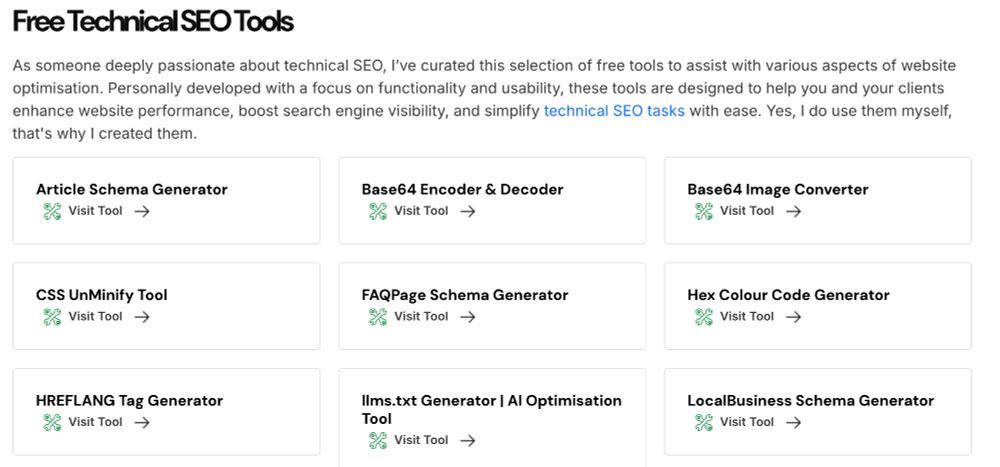Click the tools icon under Base64 Image Converter
The height and width of the screenshot is (467, 1000).
(x=704, y=211)
